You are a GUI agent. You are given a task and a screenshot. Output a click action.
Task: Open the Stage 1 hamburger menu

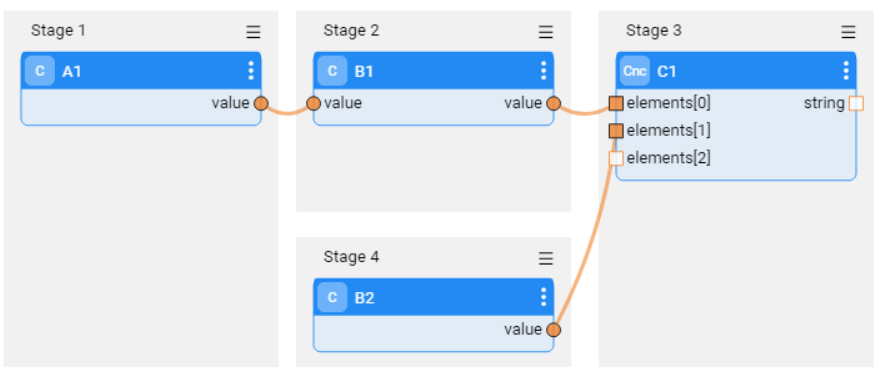click(x=253, y=32)
